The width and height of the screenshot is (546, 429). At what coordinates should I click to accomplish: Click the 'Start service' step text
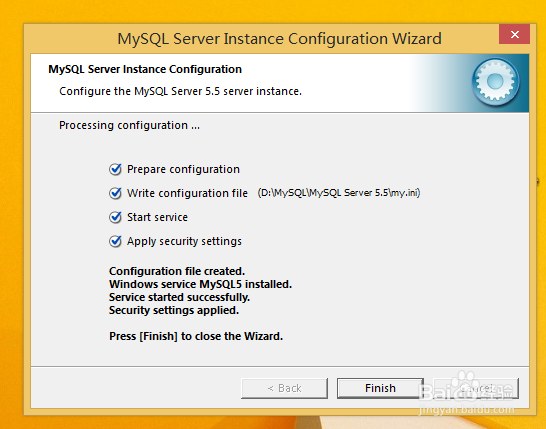157,217
